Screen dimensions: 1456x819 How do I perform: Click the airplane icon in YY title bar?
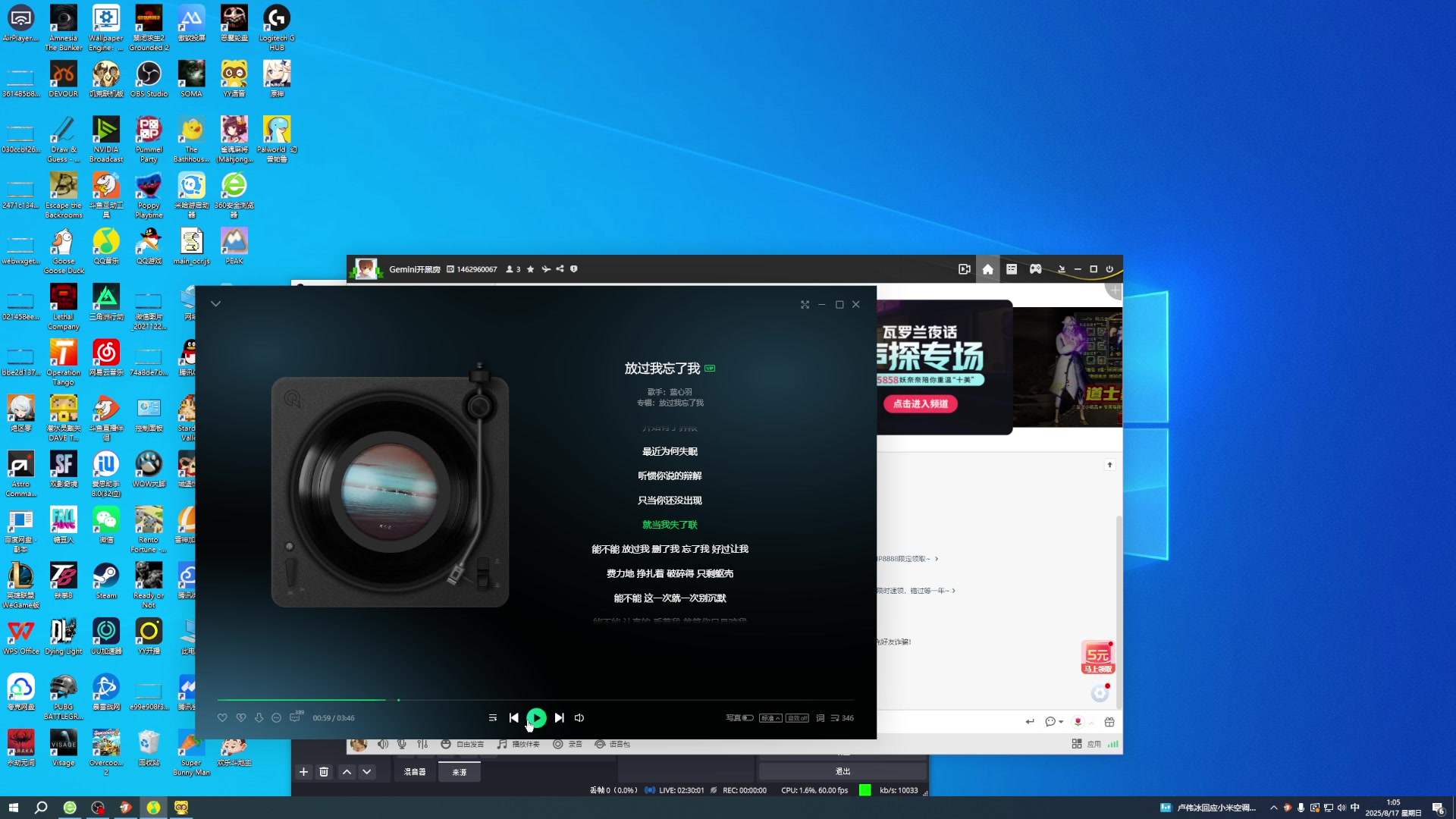tap(546, 269)
